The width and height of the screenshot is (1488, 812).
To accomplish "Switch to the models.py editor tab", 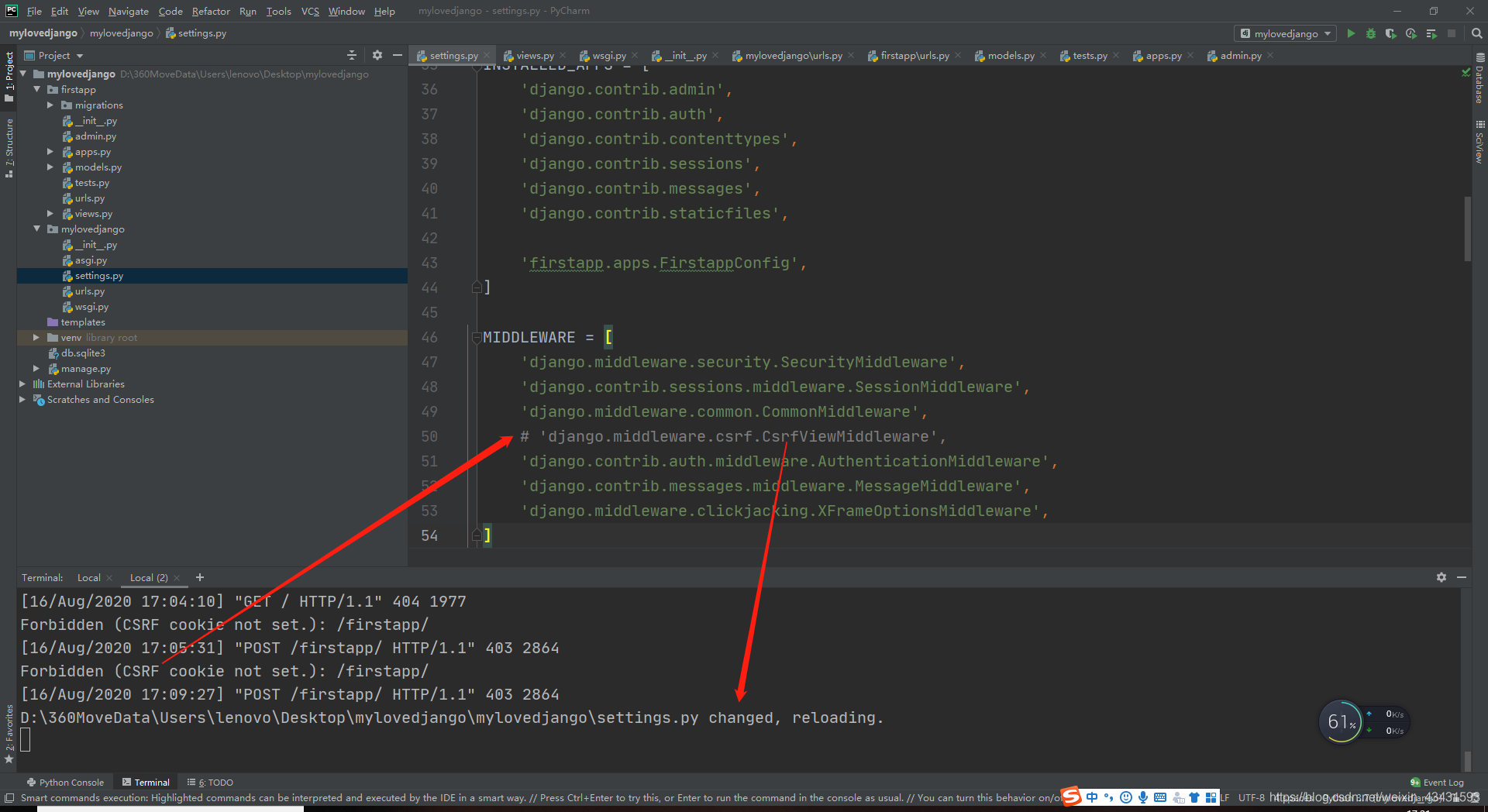I will 1011,56.
